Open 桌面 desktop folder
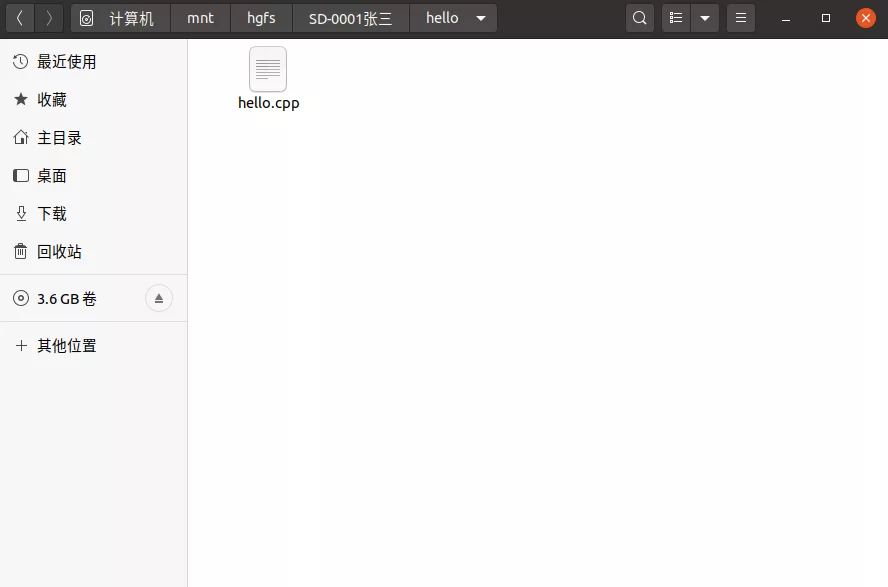This screenshot has height=587, width=888. point(93,175)
